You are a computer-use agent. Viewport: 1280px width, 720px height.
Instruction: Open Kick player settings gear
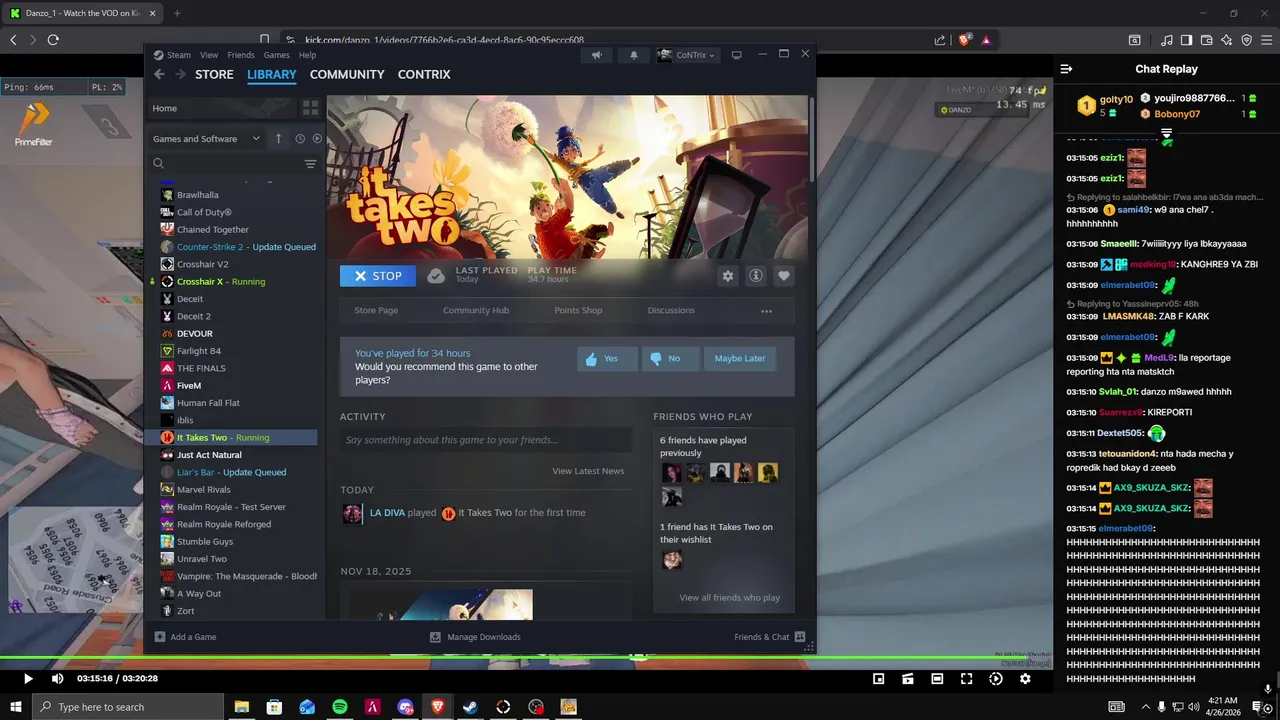point(1025,679)
